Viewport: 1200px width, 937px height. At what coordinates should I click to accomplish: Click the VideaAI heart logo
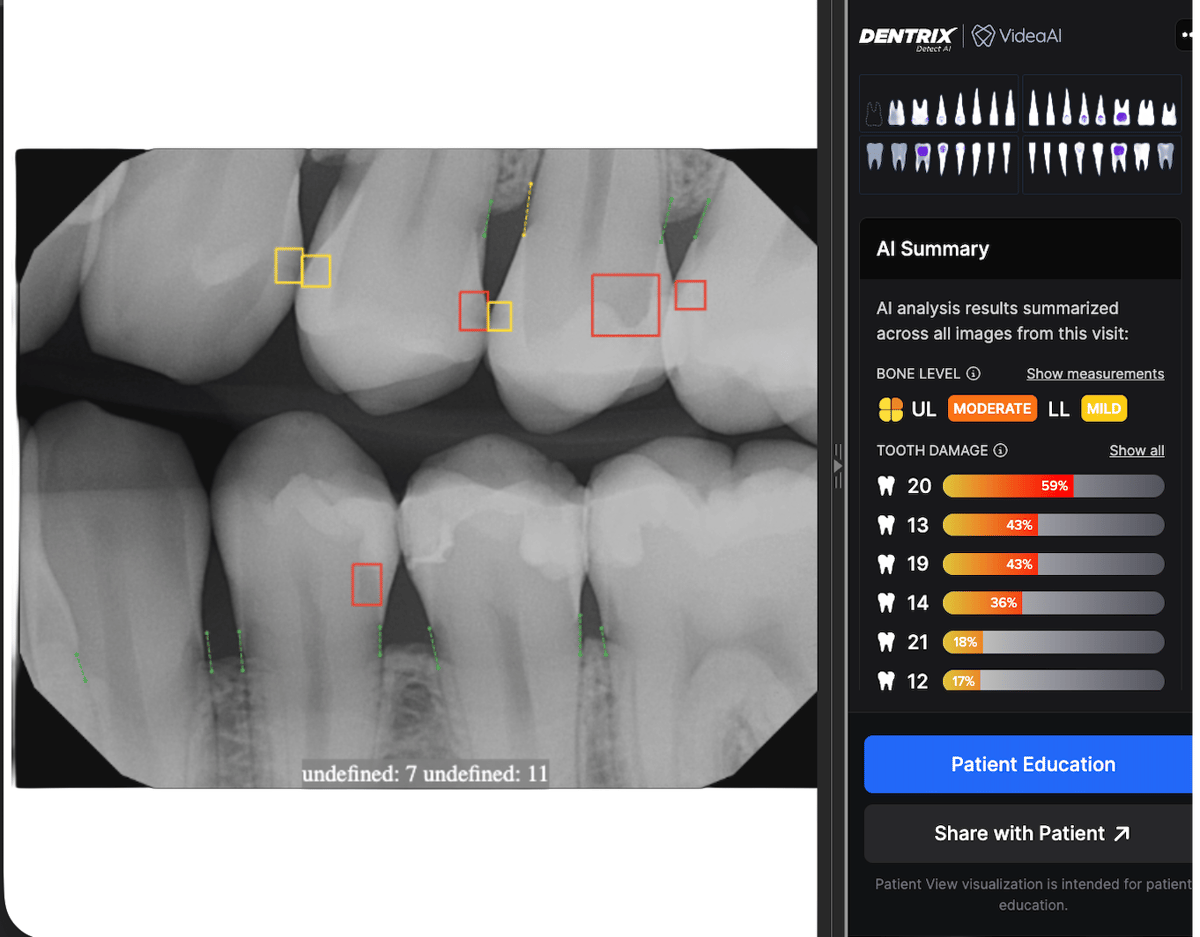coord(983,36)
